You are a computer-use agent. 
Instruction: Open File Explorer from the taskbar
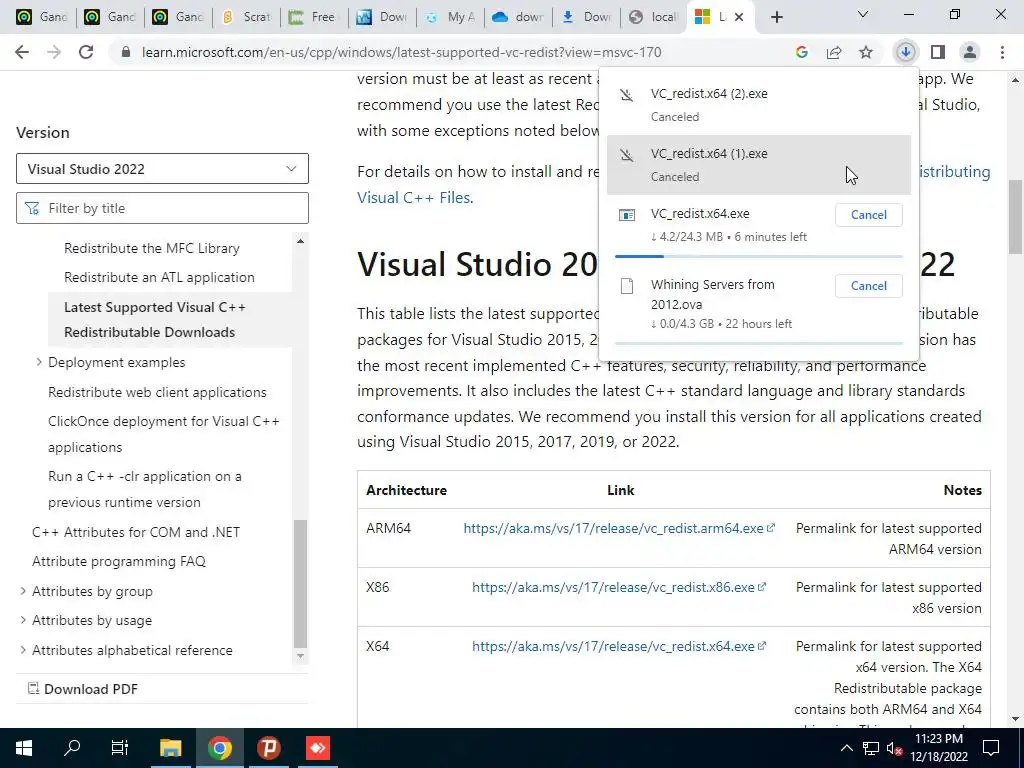click(171, 748)
